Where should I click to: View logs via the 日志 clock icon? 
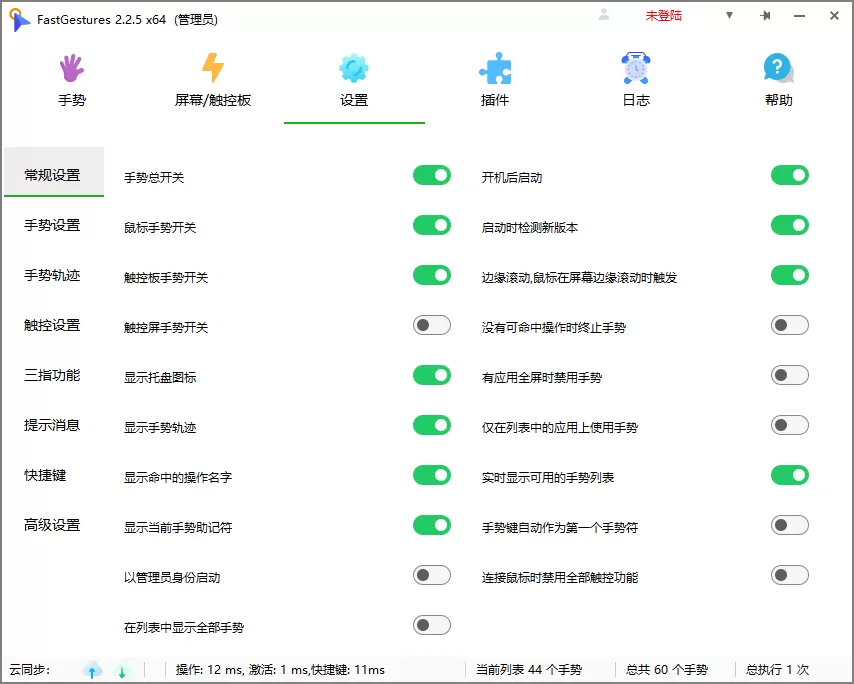(x=635, y=68)
